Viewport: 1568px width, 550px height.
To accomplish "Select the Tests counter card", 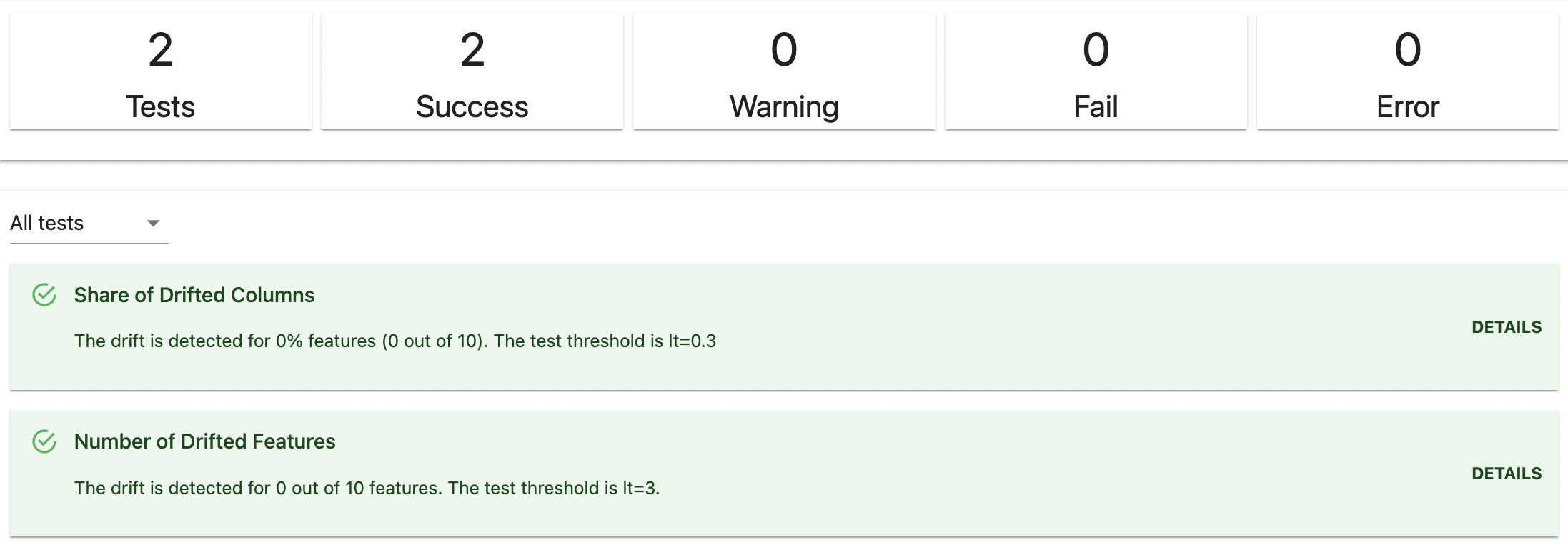I will (161, 71).
